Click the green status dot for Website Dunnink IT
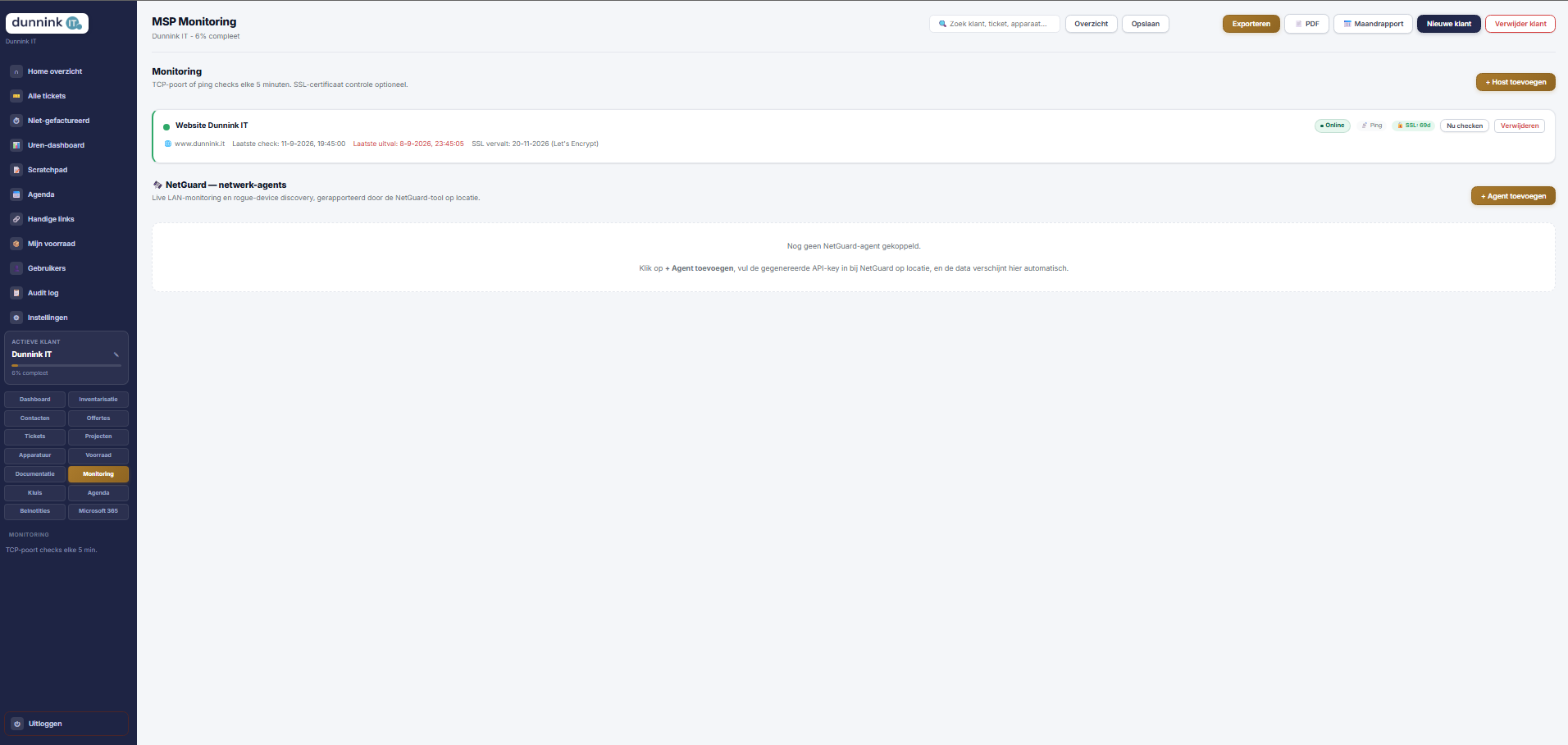 (x=166, y=126)
